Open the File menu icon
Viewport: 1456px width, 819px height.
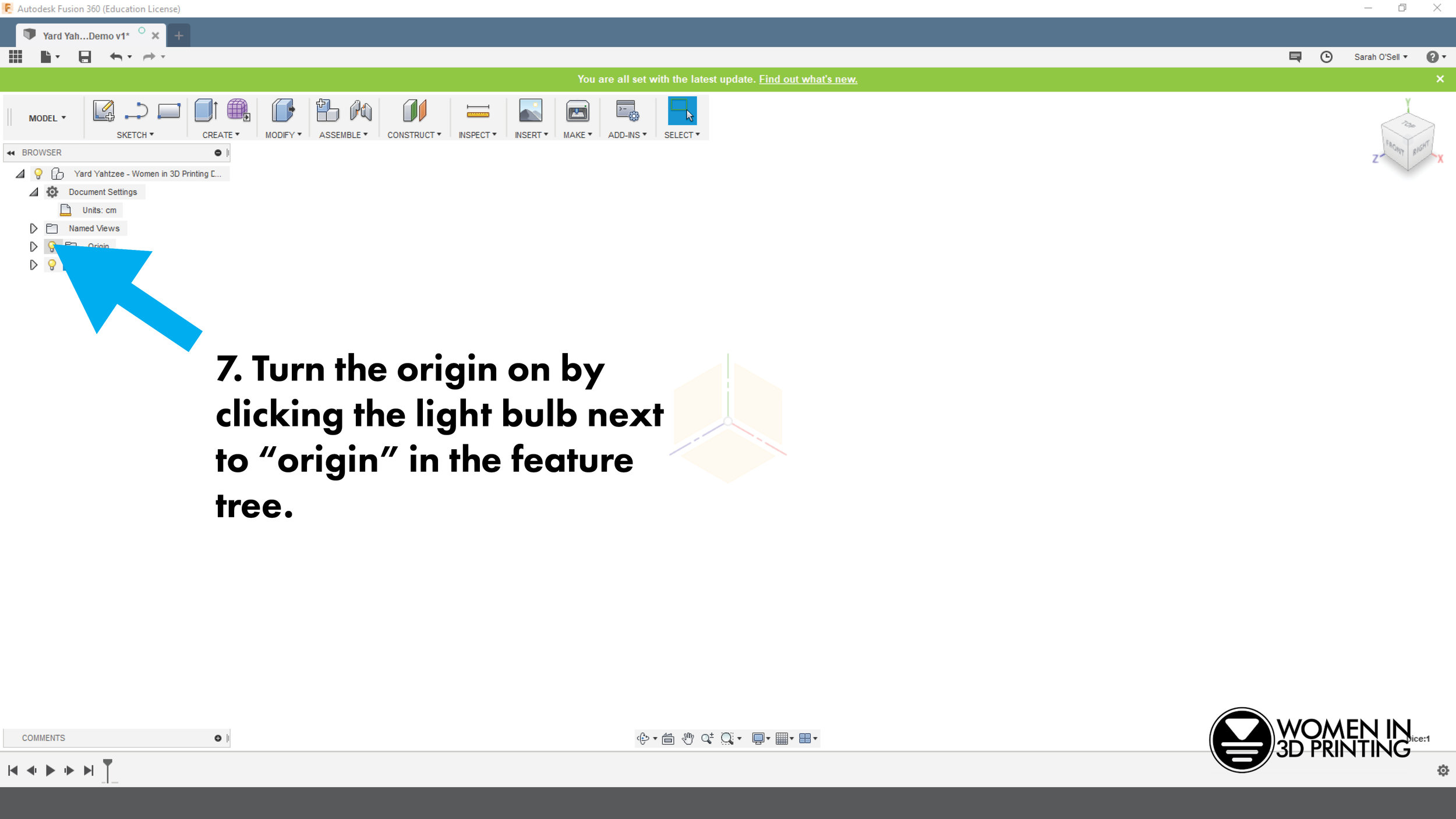pos(50,57)
